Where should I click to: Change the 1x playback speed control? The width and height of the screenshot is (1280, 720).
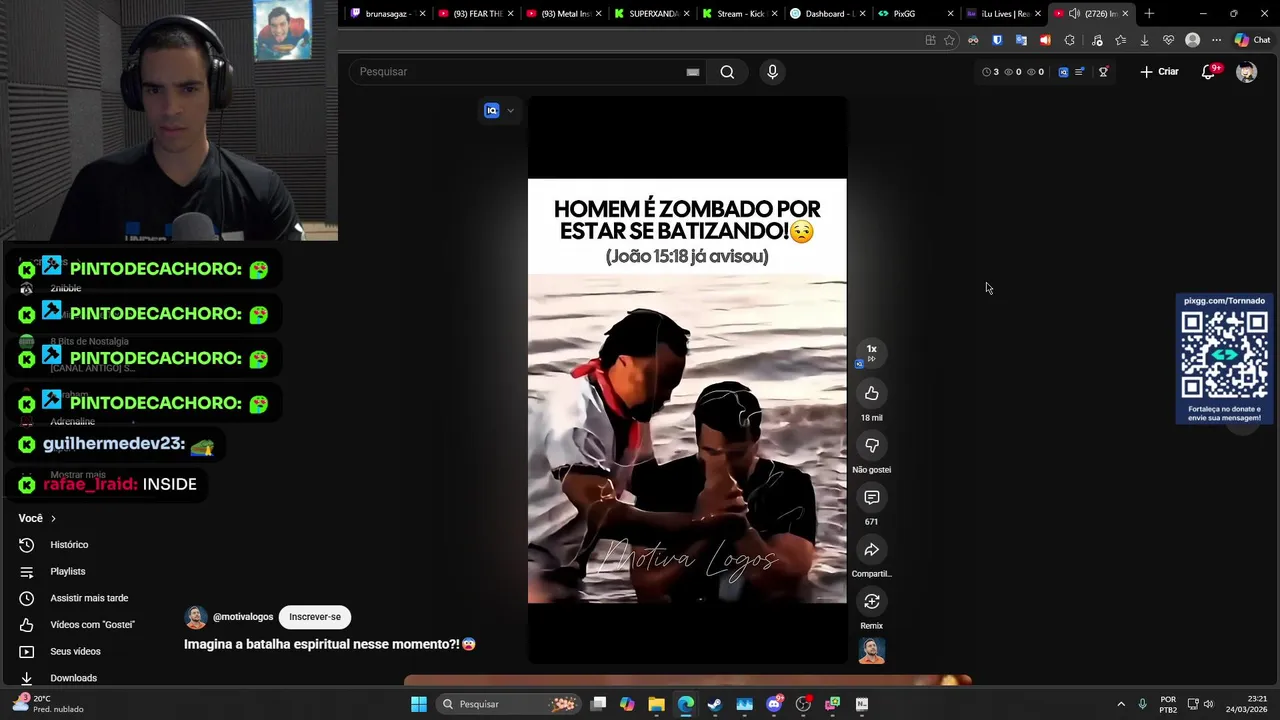point(871,352)
